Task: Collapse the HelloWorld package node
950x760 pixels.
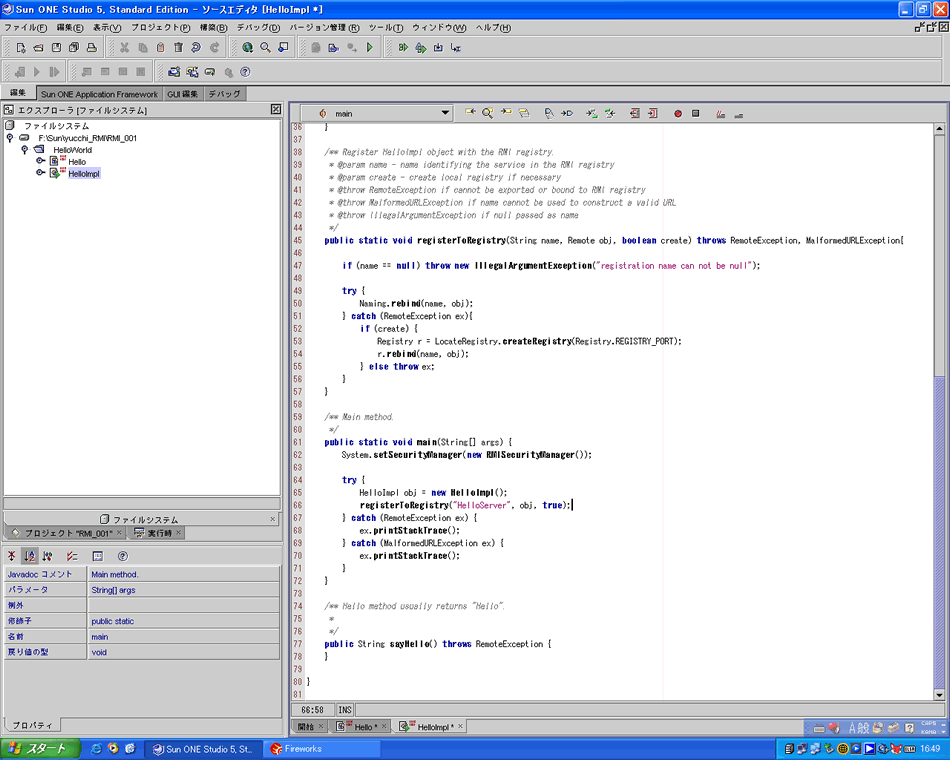Action: [x=25, y=149]
